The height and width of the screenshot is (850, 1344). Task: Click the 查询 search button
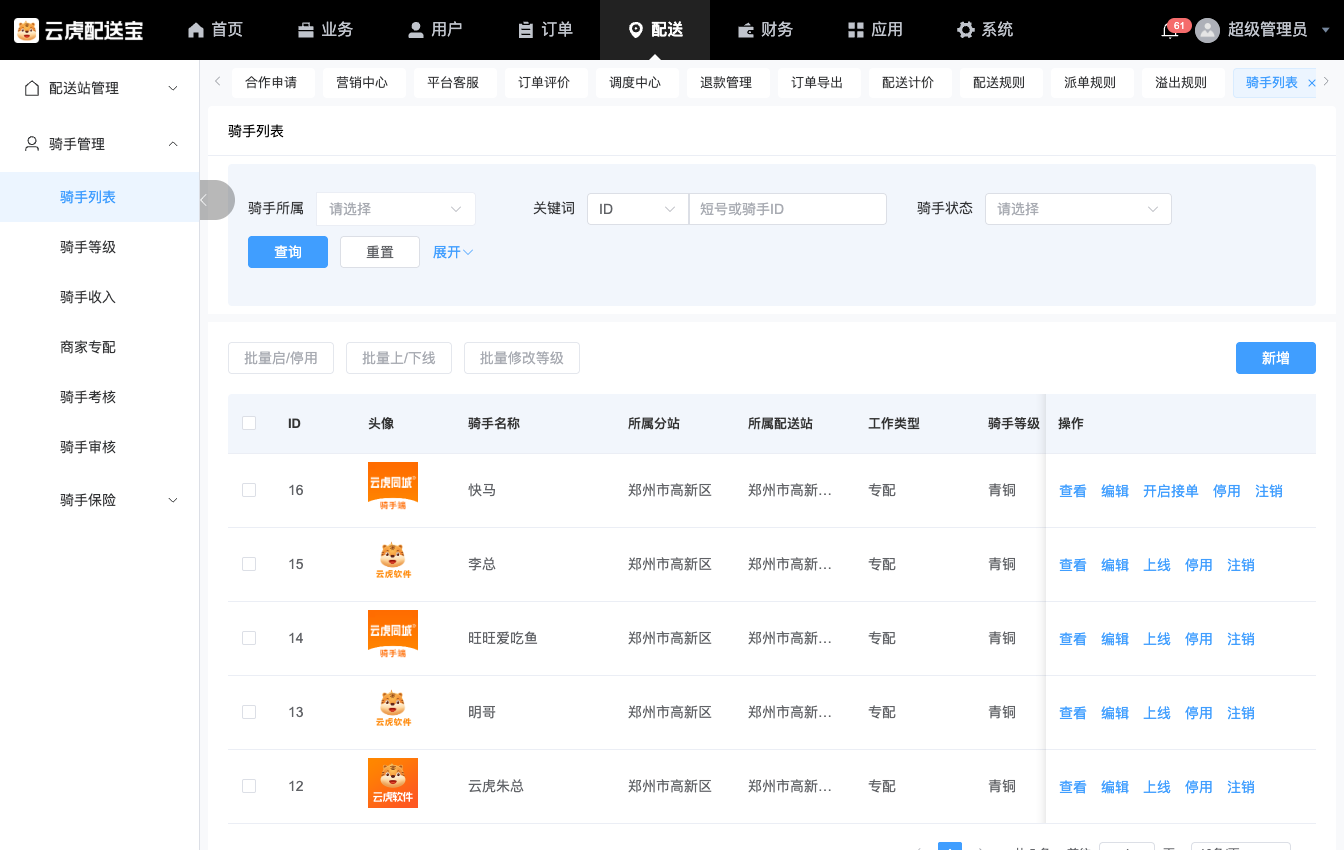(288, 252)
